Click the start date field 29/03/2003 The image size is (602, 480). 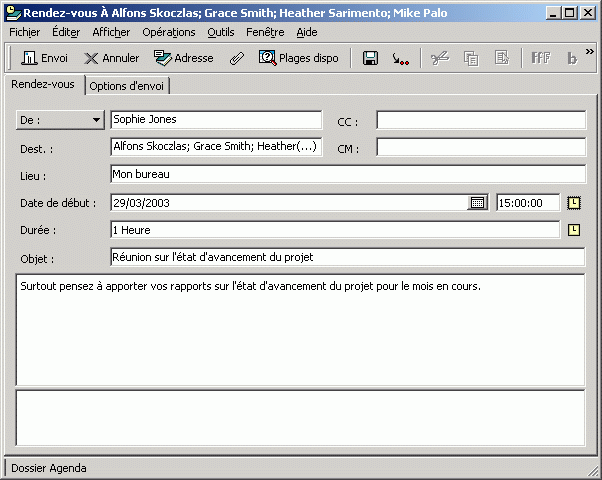289,203
